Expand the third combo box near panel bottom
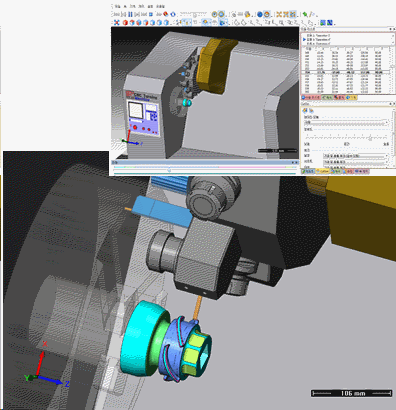The height and width of the screenshot is (410, 396). pyautogui.click(x=356, y=167)
